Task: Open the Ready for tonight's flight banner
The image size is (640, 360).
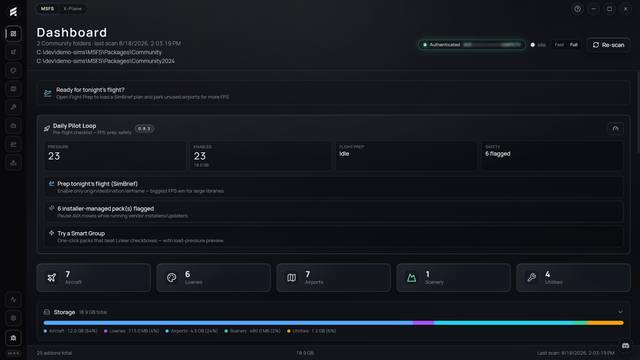Action: click(333, 93)
